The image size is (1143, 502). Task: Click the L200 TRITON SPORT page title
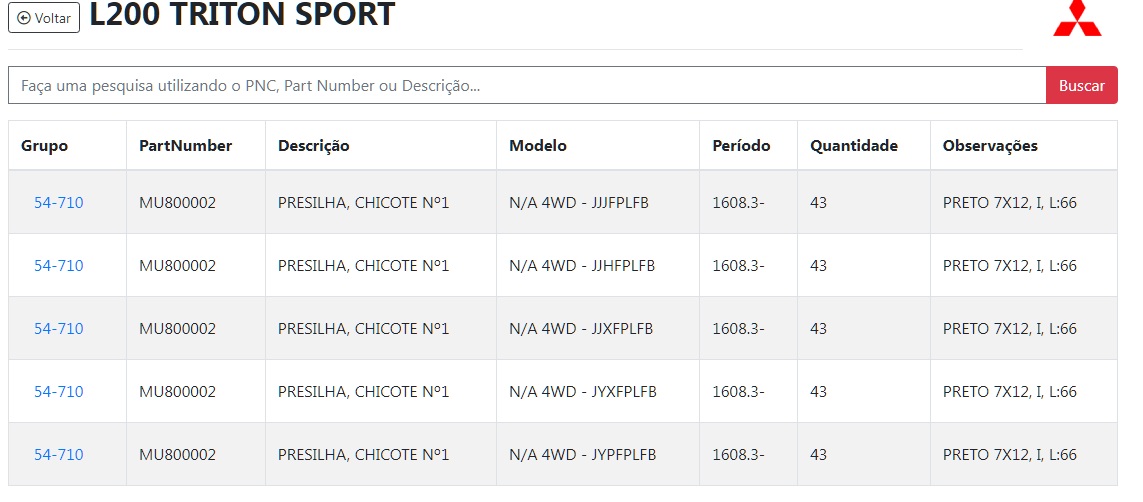click(x=242, y=16)
